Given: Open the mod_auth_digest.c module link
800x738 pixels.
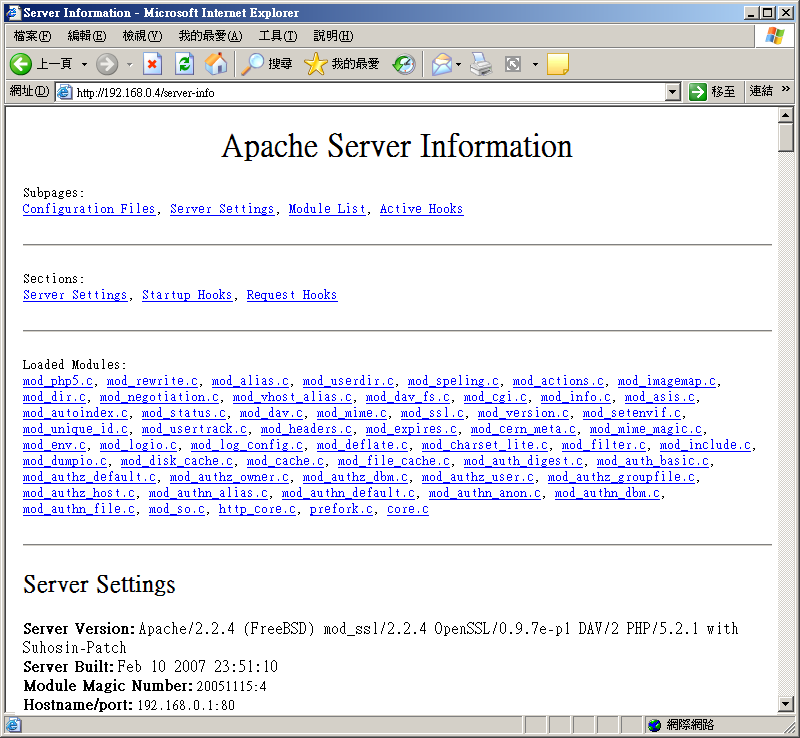Looking at the screenshot, I should (523, 461).
